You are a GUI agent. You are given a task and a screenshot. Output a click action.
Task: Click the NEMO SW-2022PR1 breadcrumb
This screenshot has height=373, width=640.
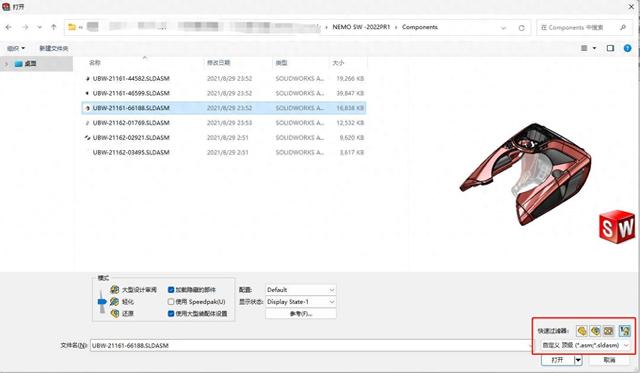(x=361, y=27)
